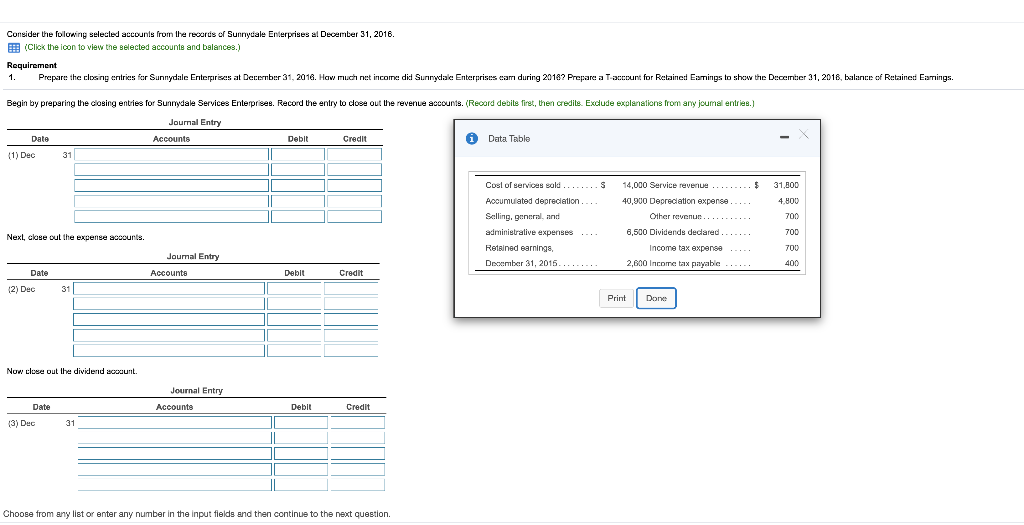Image resolution: width=1024 pixels, height=525 pixels.
Task: Select fifth Debit field of entry (3)
Action: pyautogui.click(x=301, y=485)
